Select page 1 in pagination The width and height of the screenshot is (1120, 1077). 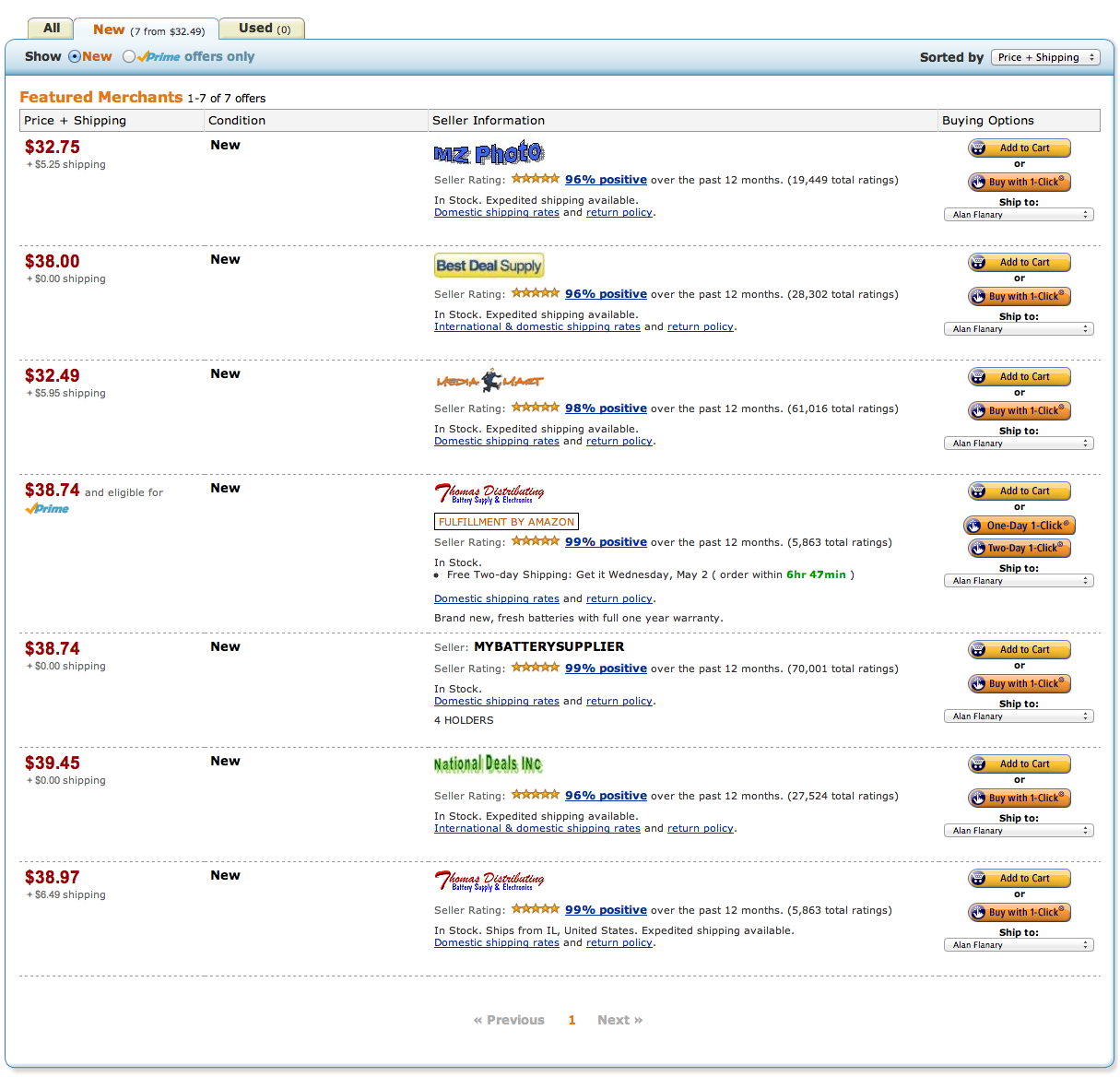(x=572, y=1020)
